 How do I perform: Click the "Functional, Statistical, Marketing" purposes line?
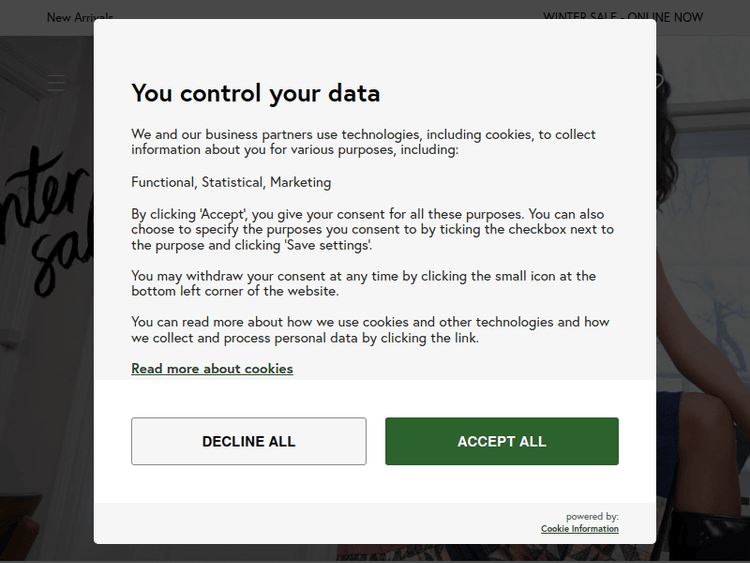click(231, 182)
